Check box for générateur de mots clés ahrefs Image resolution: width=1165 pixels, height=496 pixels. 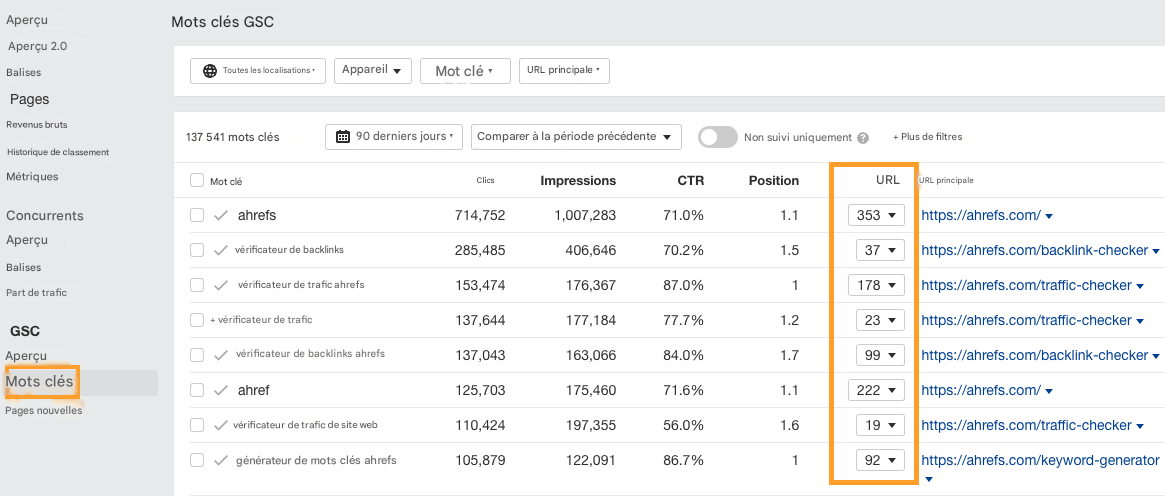click(196, 460)
